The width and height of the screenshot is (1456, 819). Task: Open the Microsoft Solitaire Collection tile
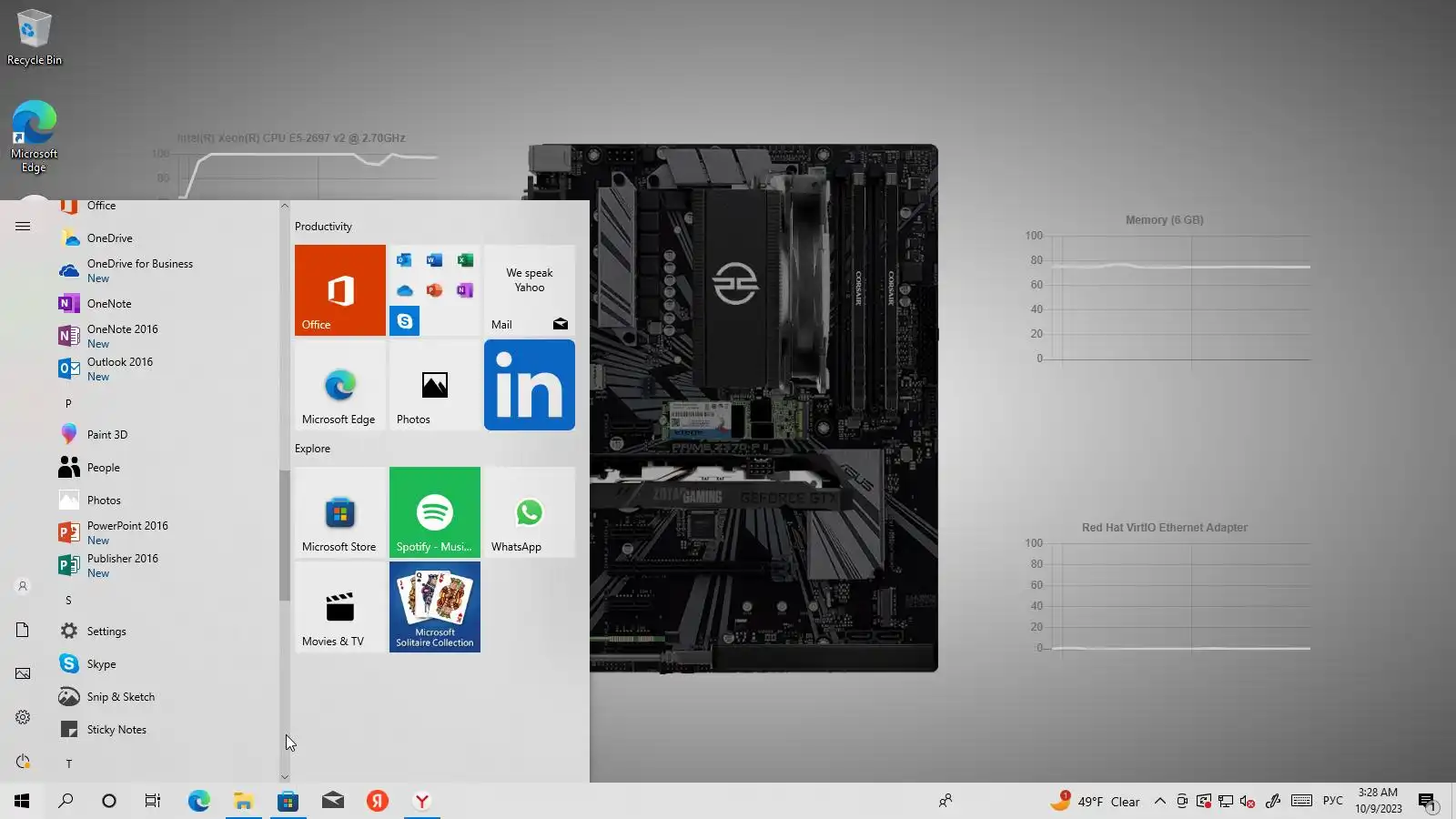pyautogui.click(x=435, y=607)
